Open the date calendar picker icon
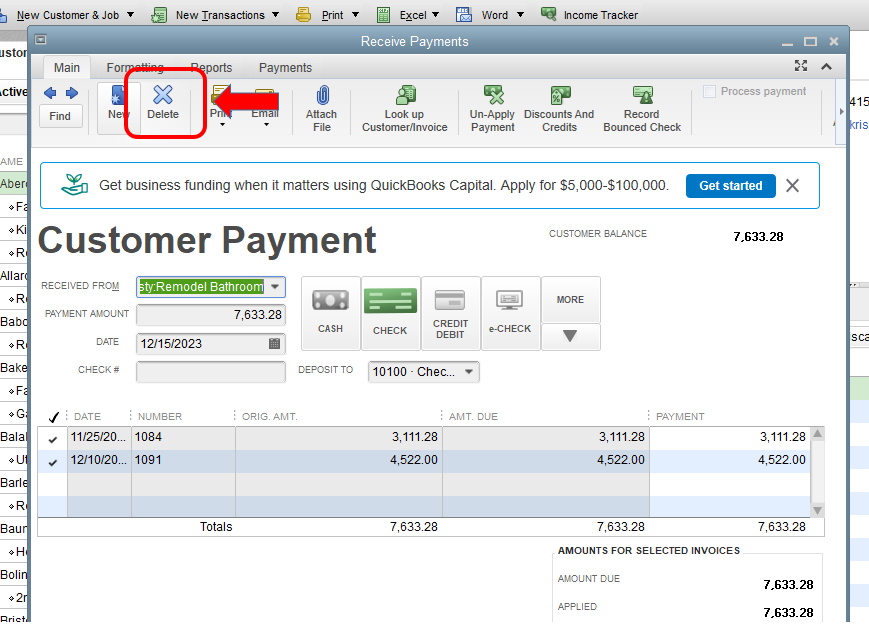Screen dimensions: 869x633 pyautogui.click(x=274, y=344)
